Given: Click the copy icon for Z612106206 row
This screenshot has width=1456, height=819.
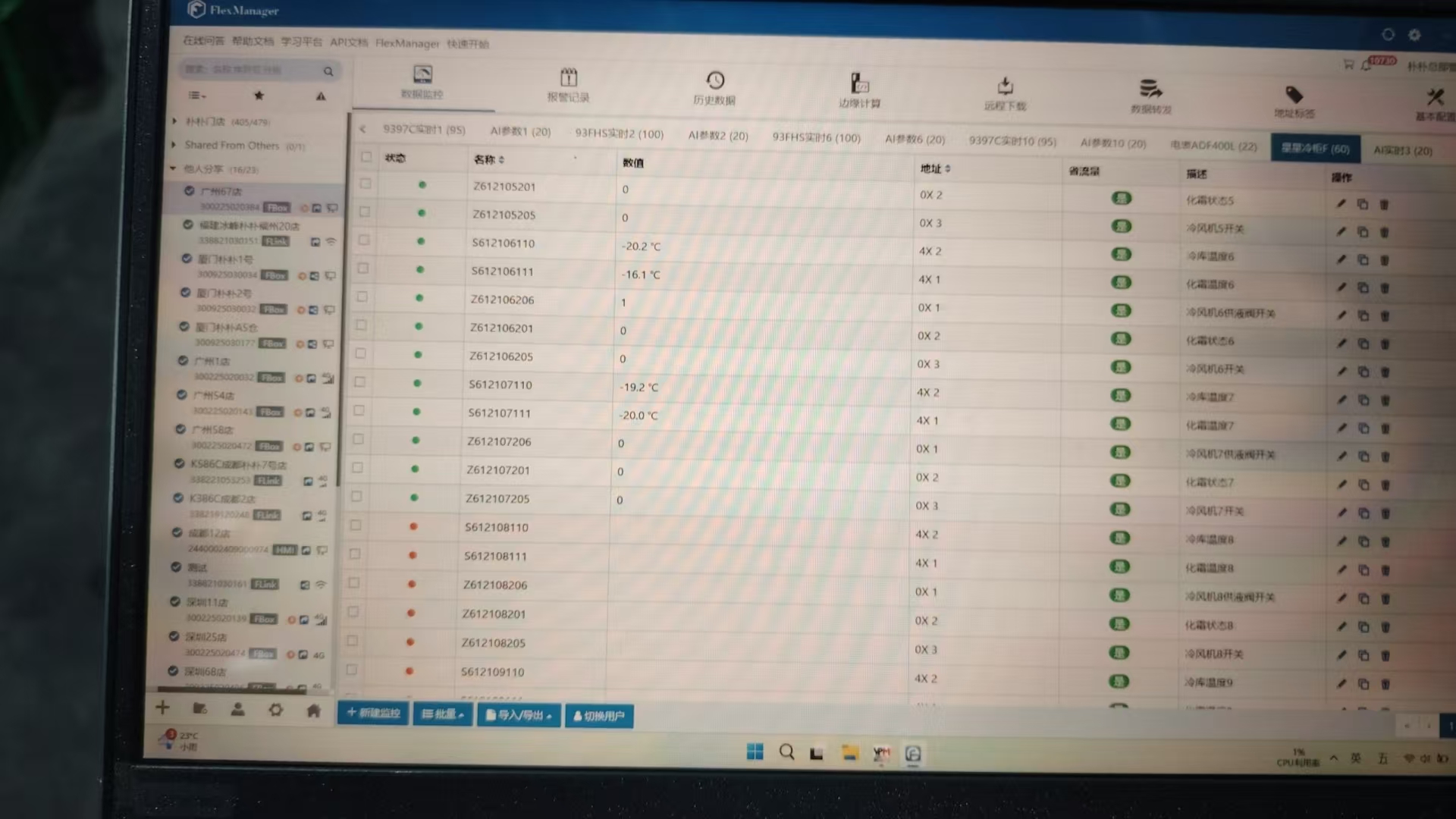Looking at the screenshot, I should [1363, 315].
